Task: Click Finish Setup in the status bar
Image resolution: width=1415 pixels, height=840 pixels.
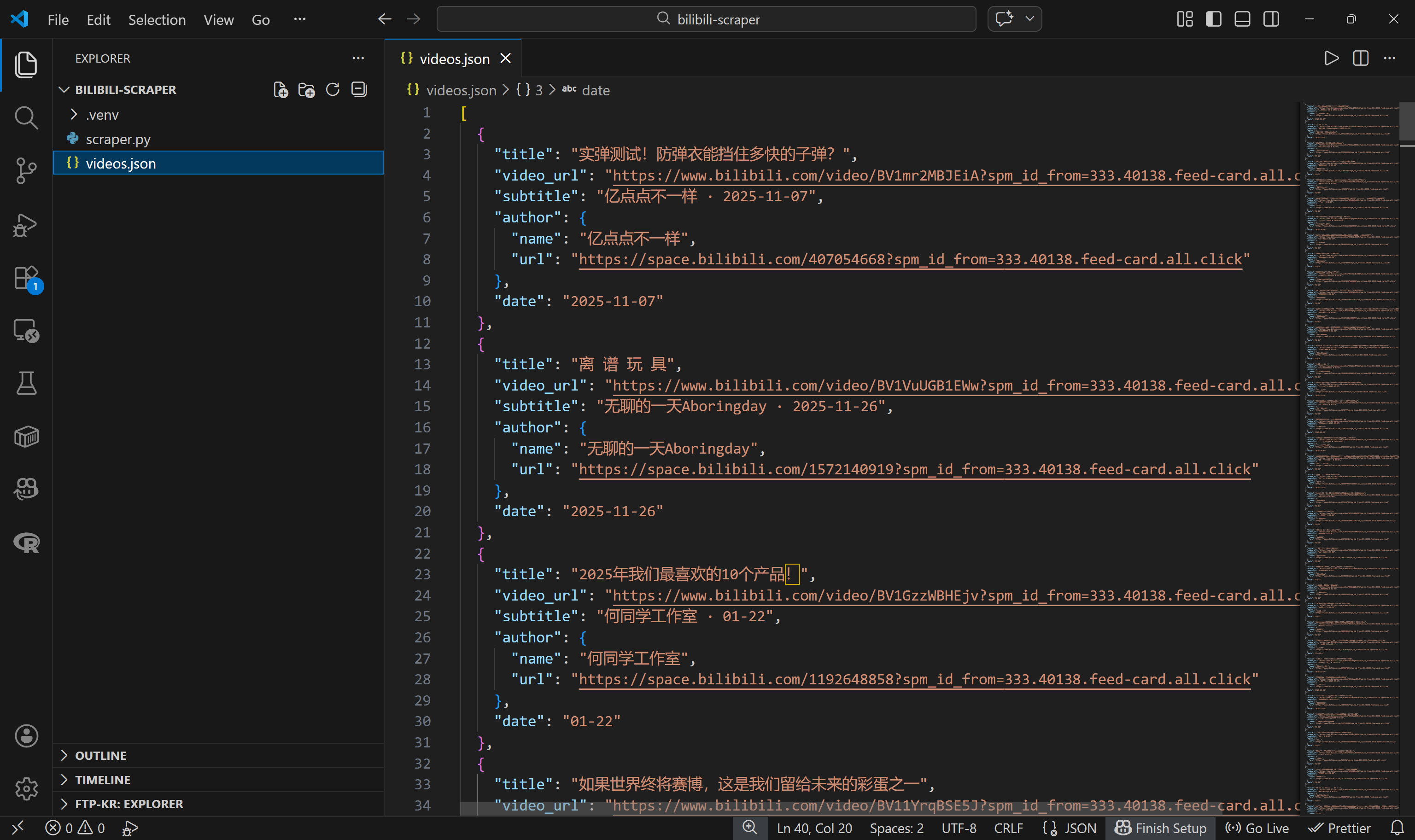Action: click(x=1160, y=828)
